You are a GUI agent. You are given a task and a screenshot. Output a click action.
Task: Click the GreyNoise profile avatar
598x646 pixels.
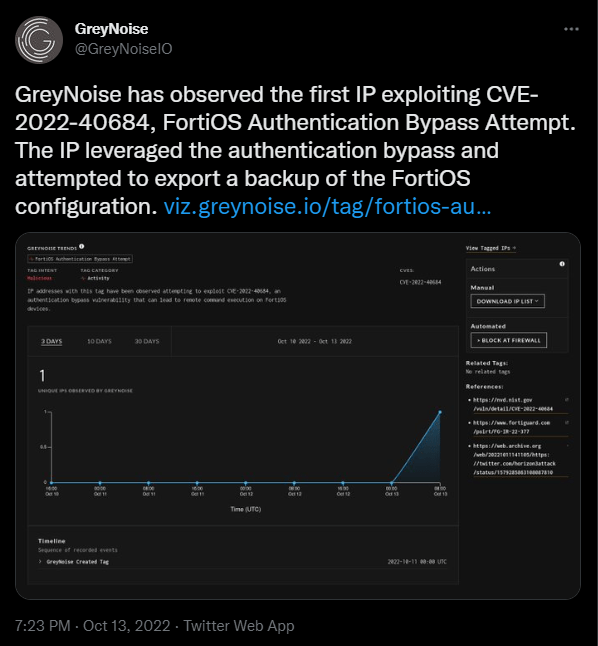pyautogui.click(x=39, y=40)
